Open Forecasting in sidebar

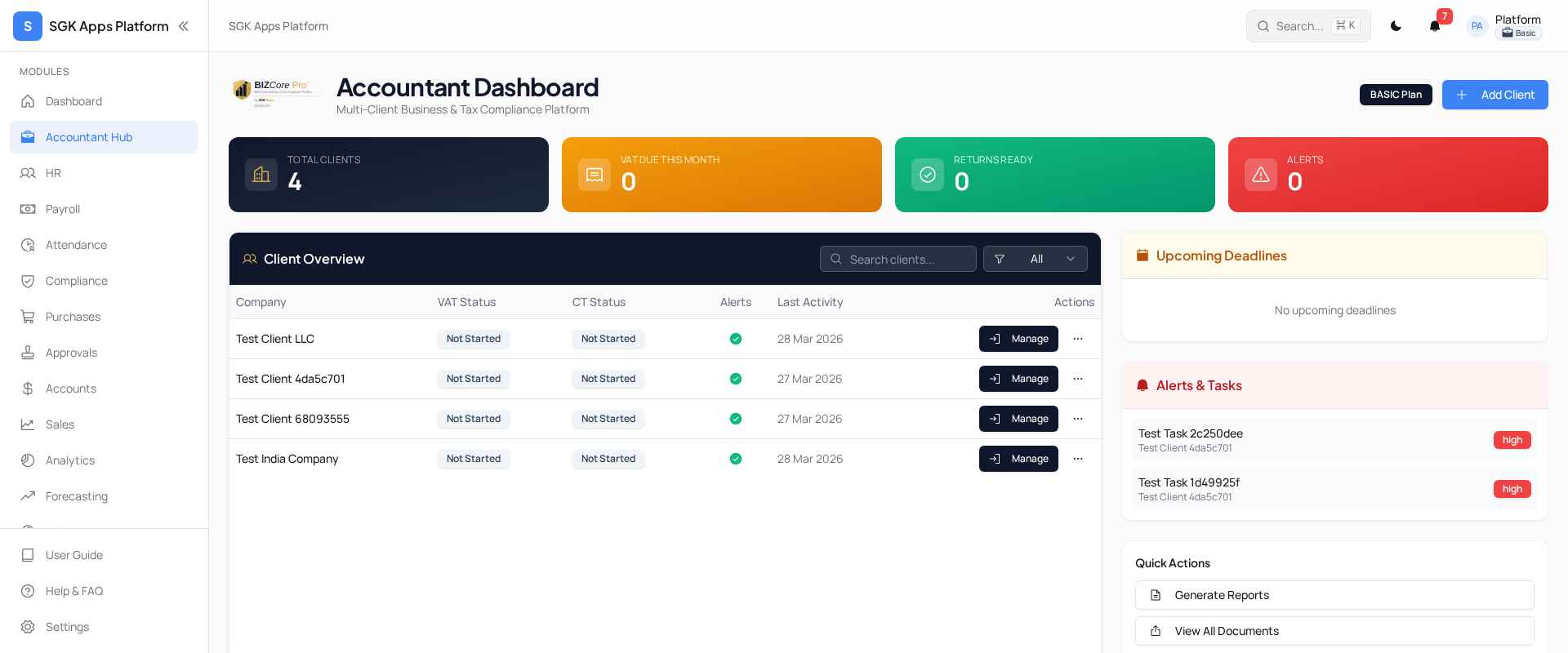104,496
